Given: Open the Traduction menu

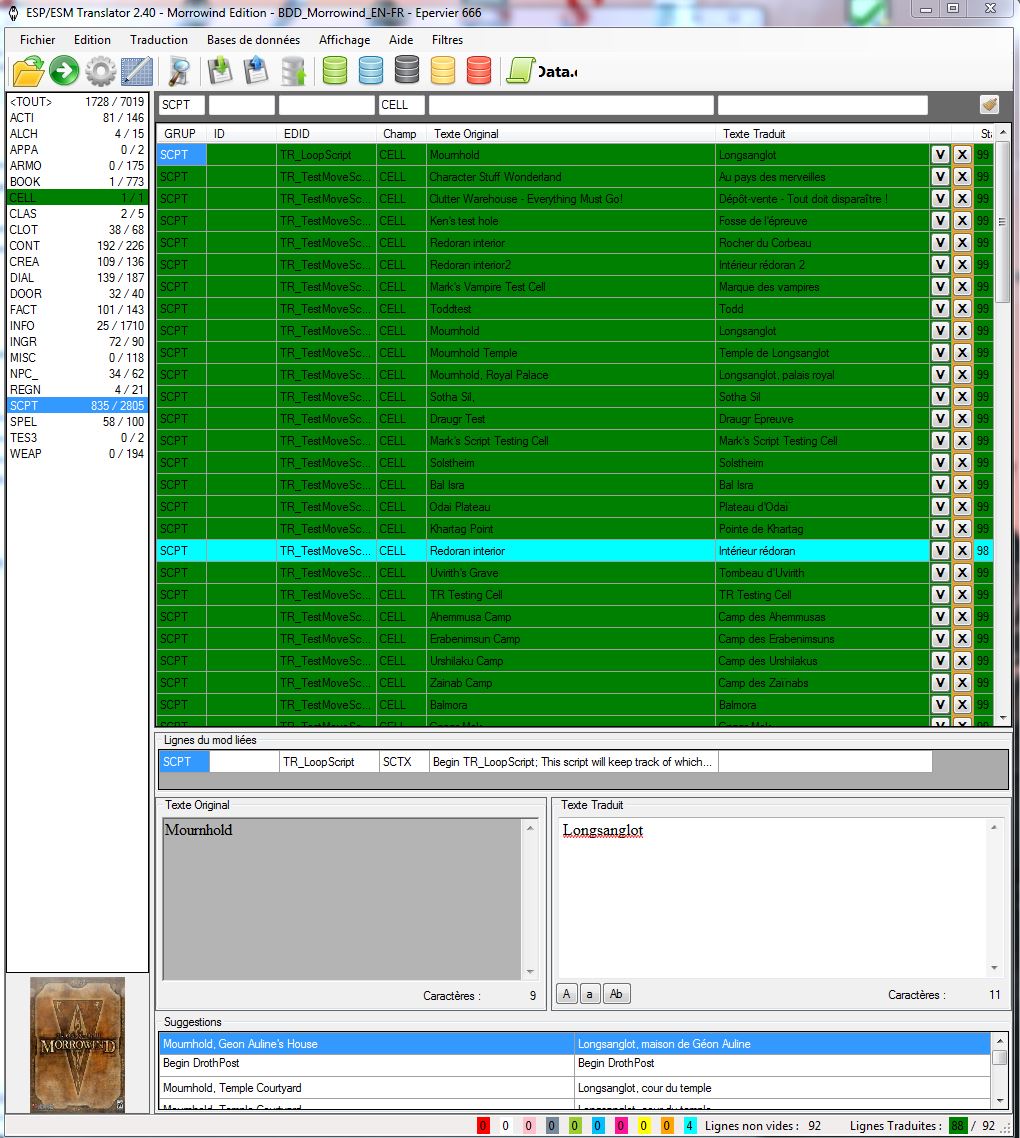Looking at the screenshot, I should click(159, 40).
